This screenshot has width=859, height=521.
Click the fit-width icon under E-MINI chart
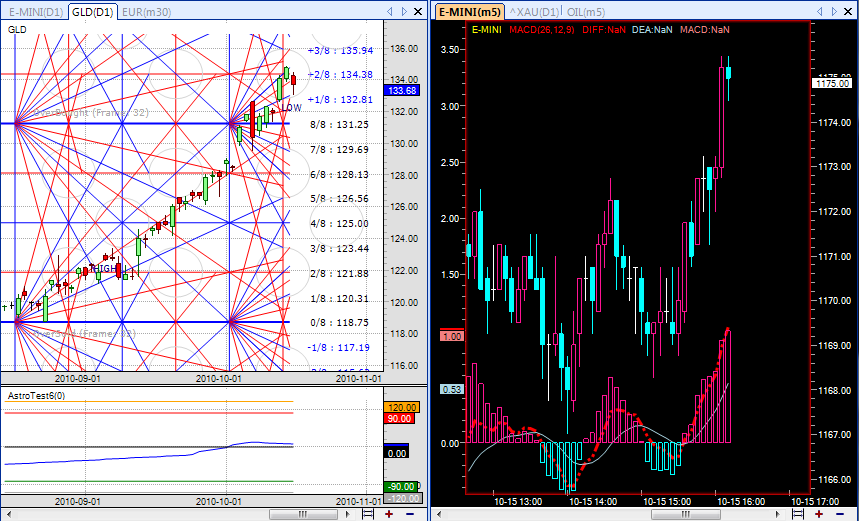point(798,514)
